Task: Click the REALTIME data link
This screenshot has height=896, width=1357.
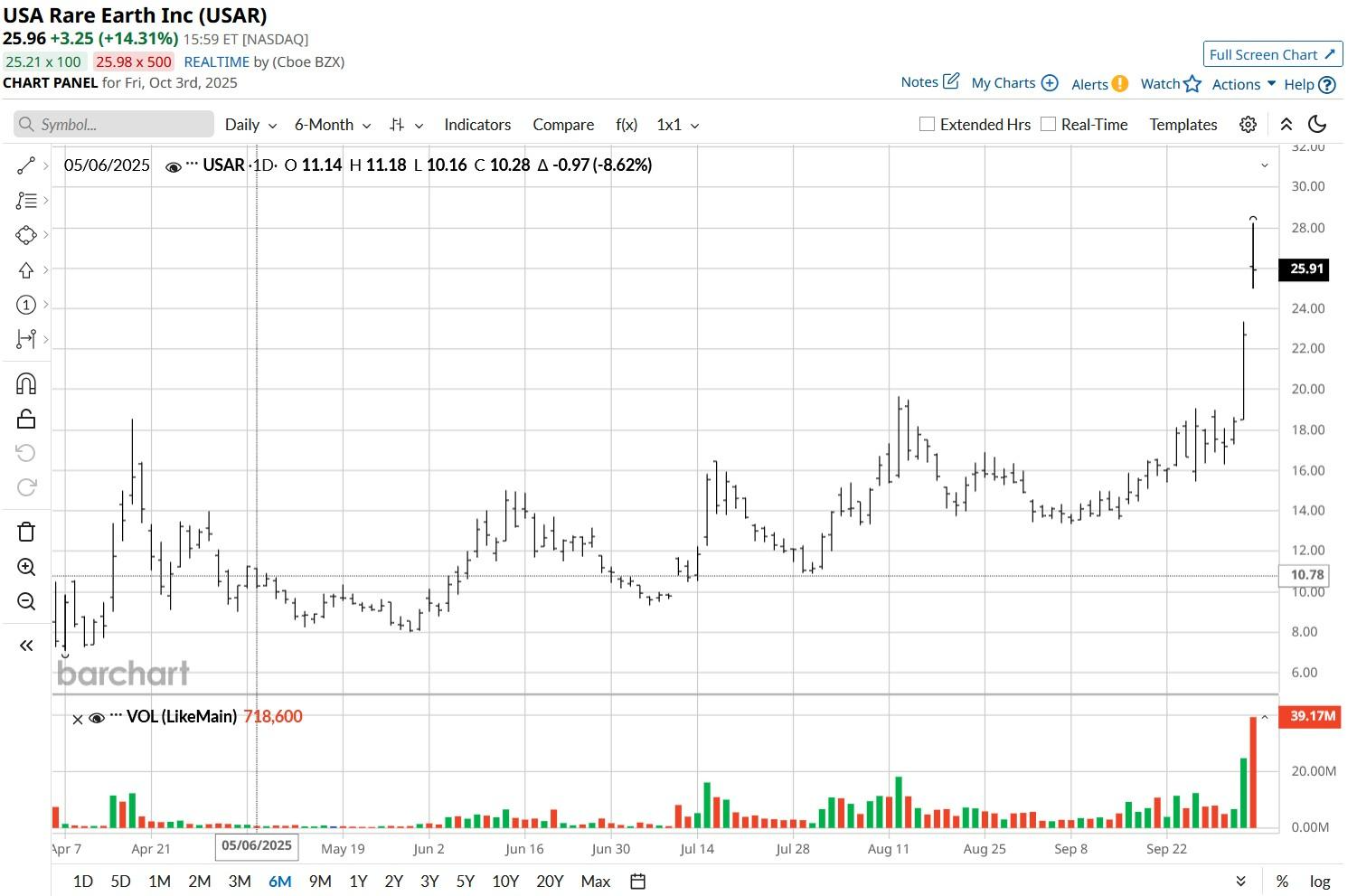Action: 217,61
